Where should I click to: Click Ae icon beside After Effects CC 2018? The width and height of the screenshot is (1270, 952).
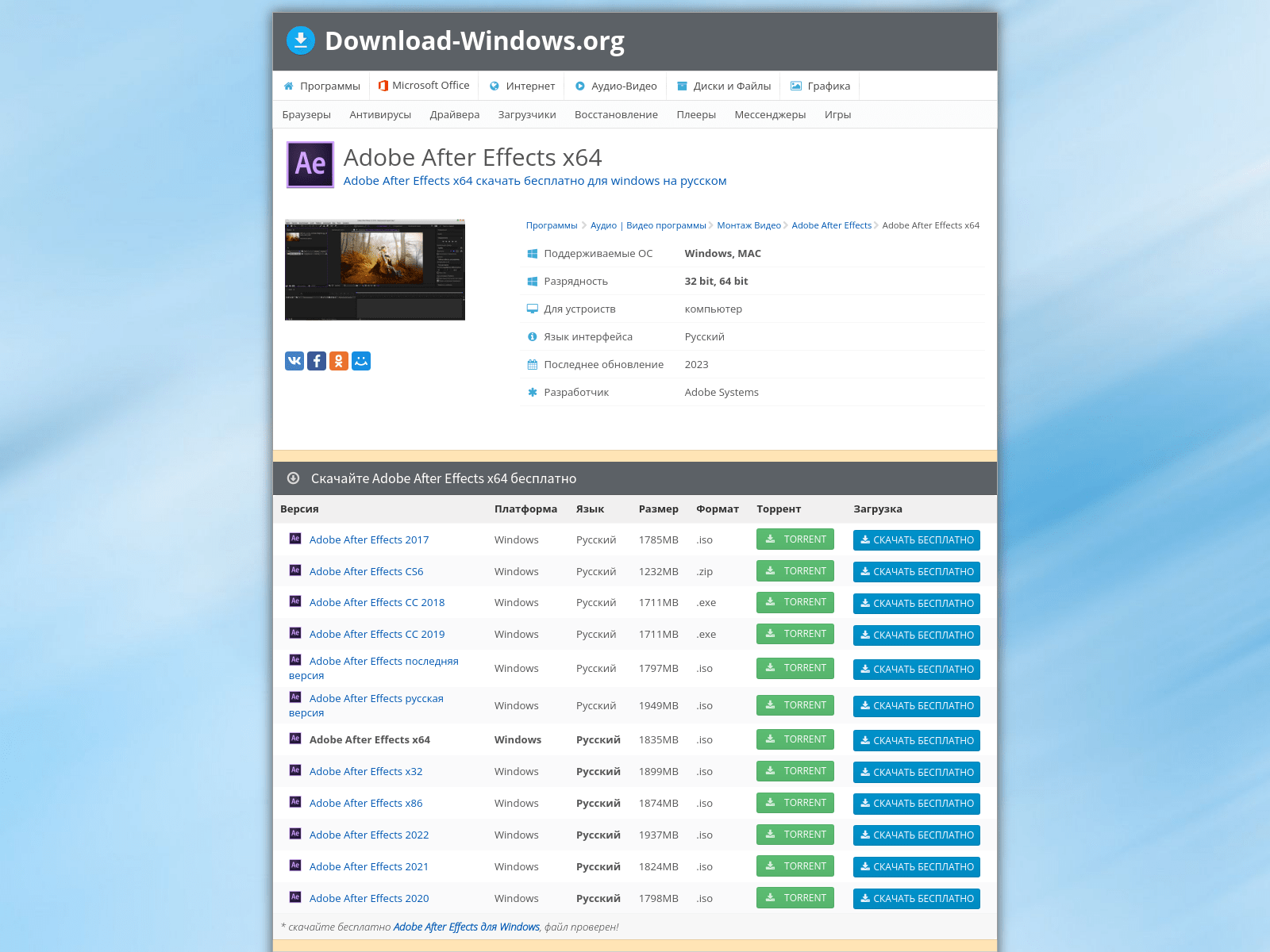pyautogui.click(x=295, y=601)
